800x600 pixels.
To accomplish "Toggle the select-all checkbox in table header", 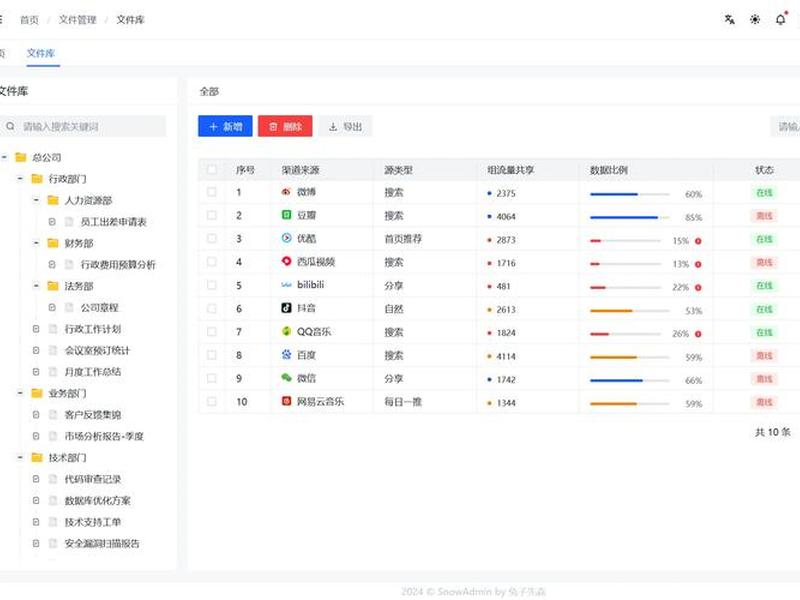I will (212, 169).
